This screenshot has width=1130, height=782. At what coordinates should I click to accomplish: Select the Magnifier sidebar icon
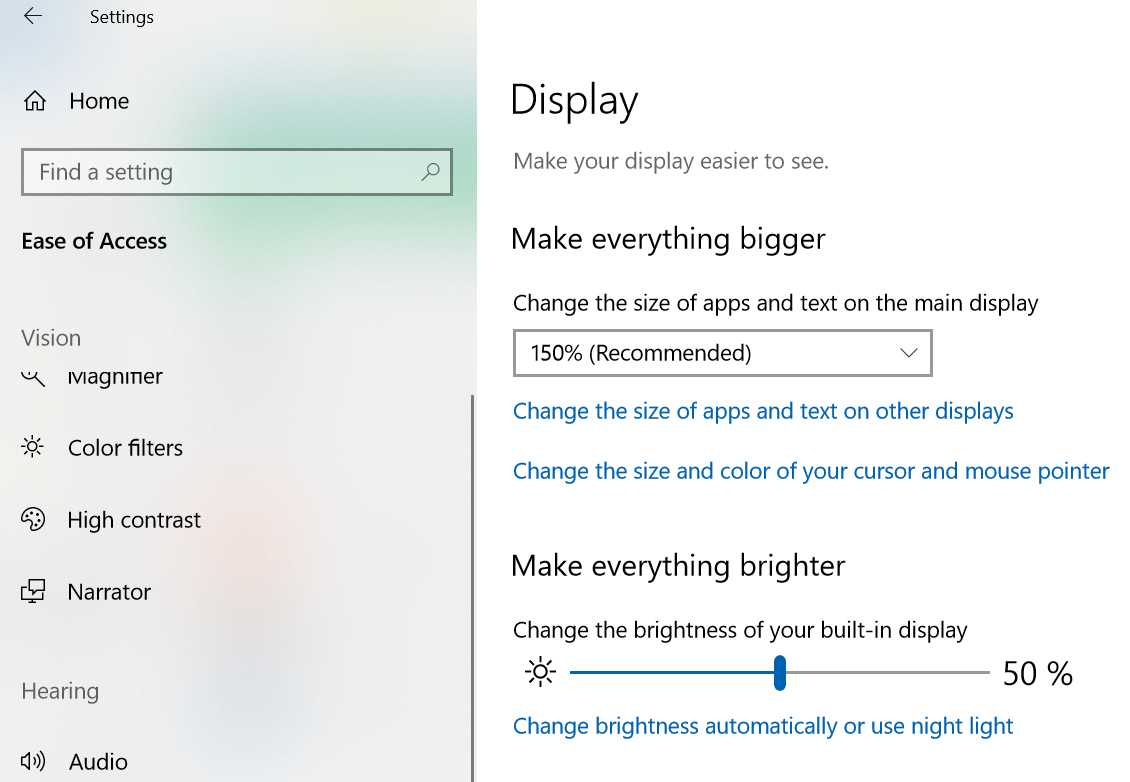33,376
